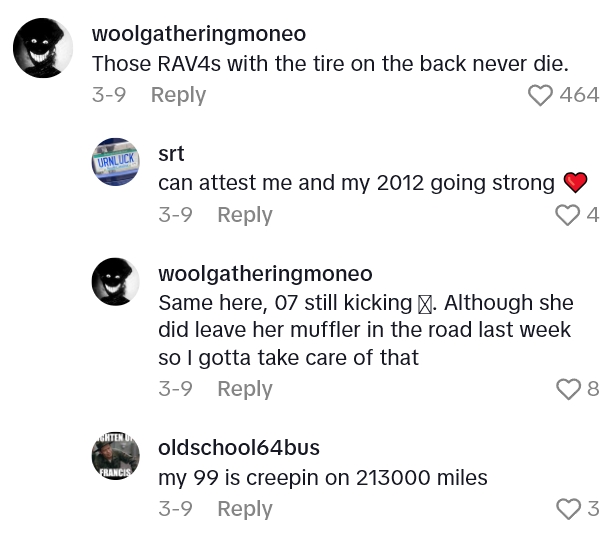This screenshot has width=604, height=545.
Task: Open woolgatheringmoneo's avatar on the reply
Action: pyautogui.click(x=116, y=281)
